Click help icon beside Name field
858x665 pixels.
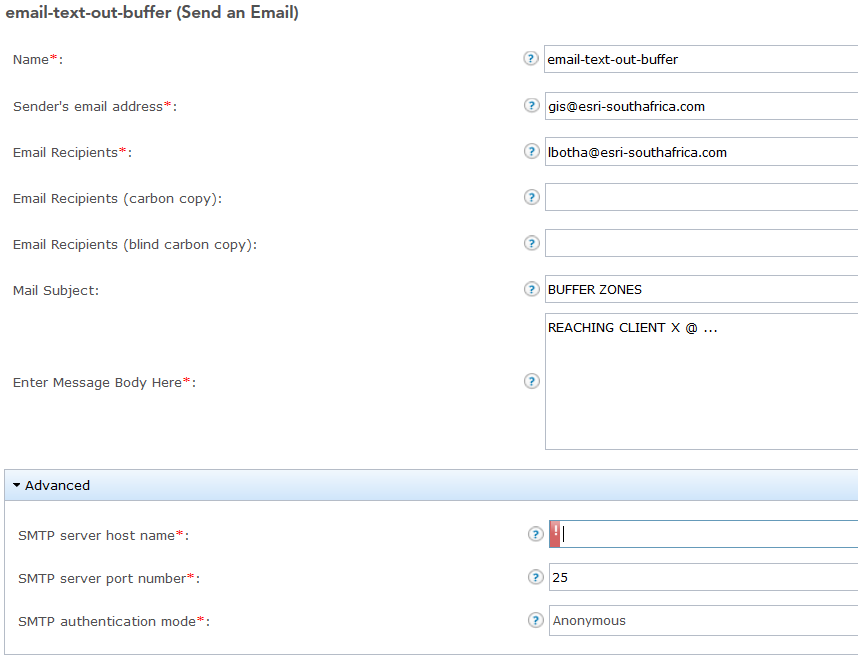pyautogui.click(x=531, y=59)
